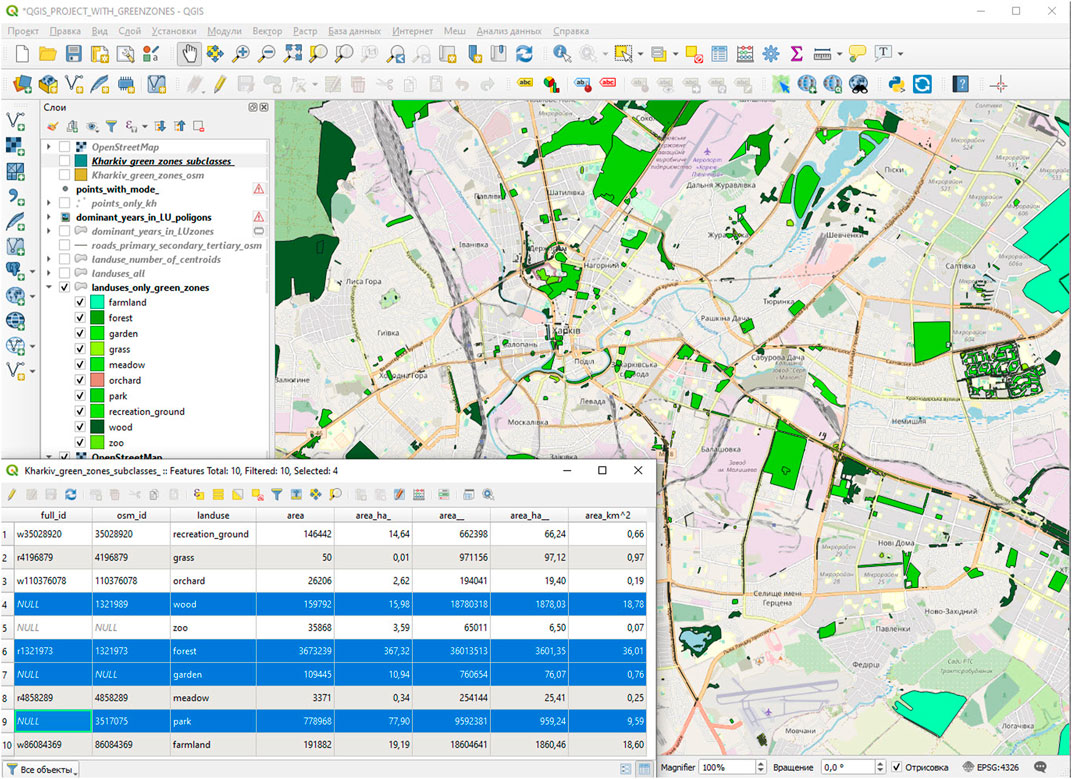
Task: Open the Справка menu
Action: [x=571, y=31]
